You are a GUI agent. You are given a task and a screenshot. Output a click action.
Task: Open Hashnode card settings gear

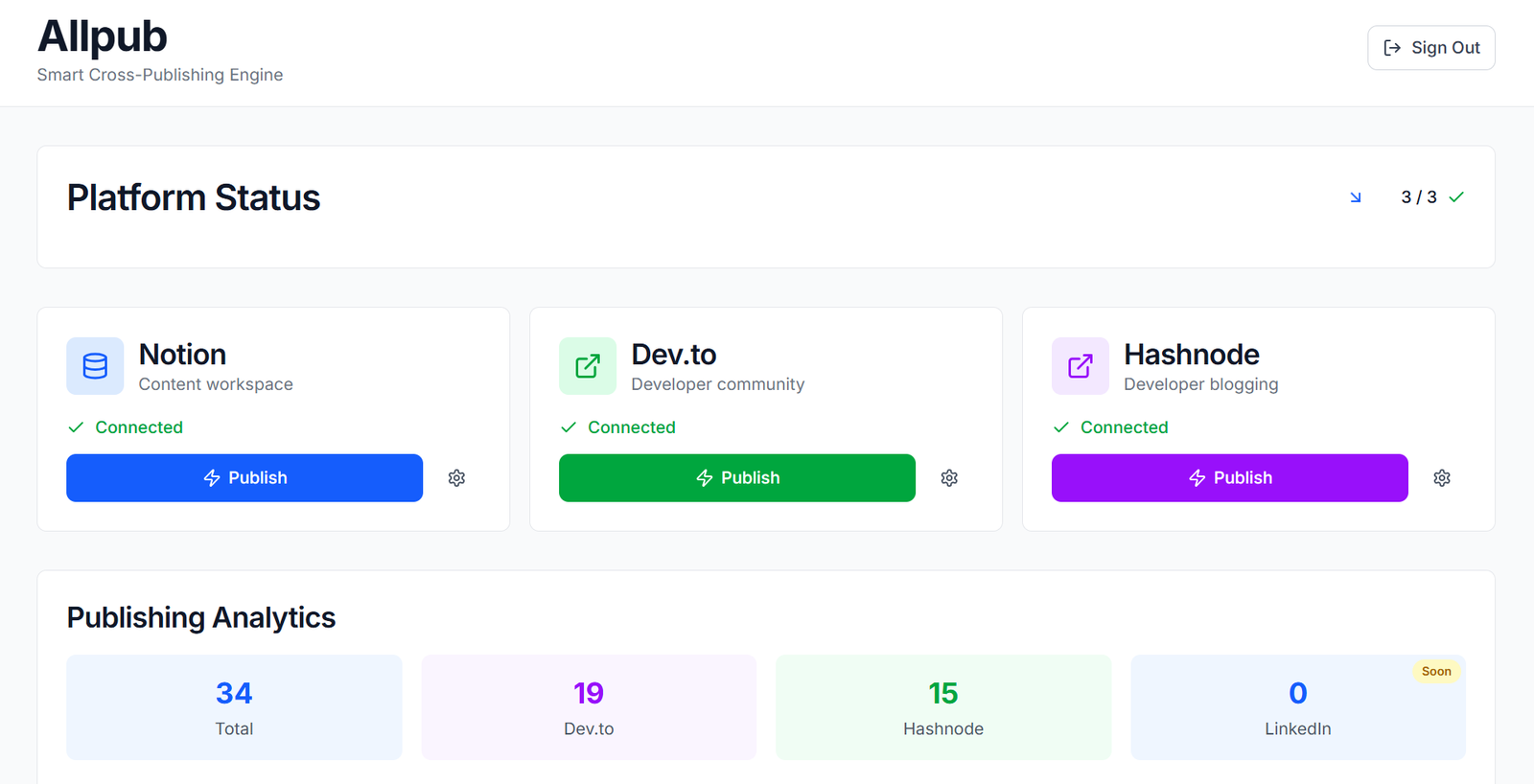[1442, 478]
